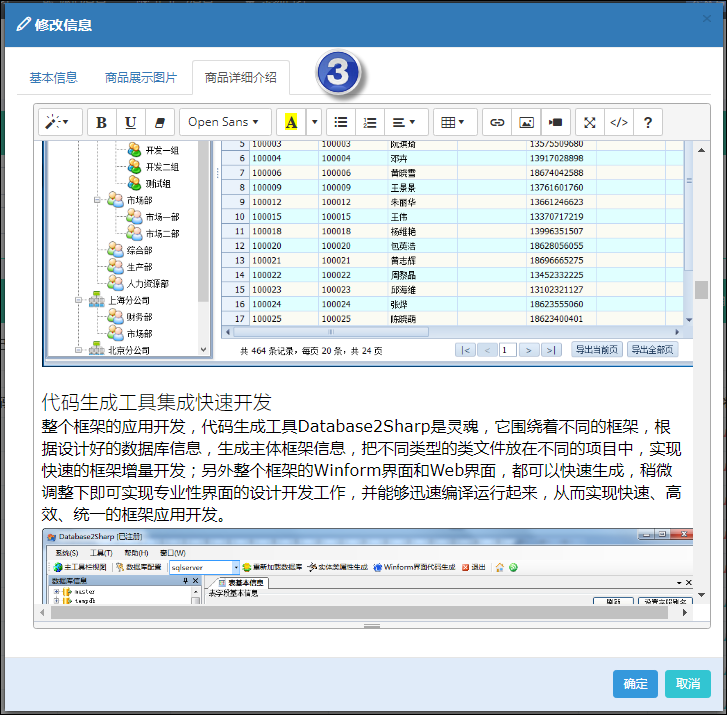Close the 修改信息 dialog
This screenshot has width=727, height=715.
tap(707, 19)
